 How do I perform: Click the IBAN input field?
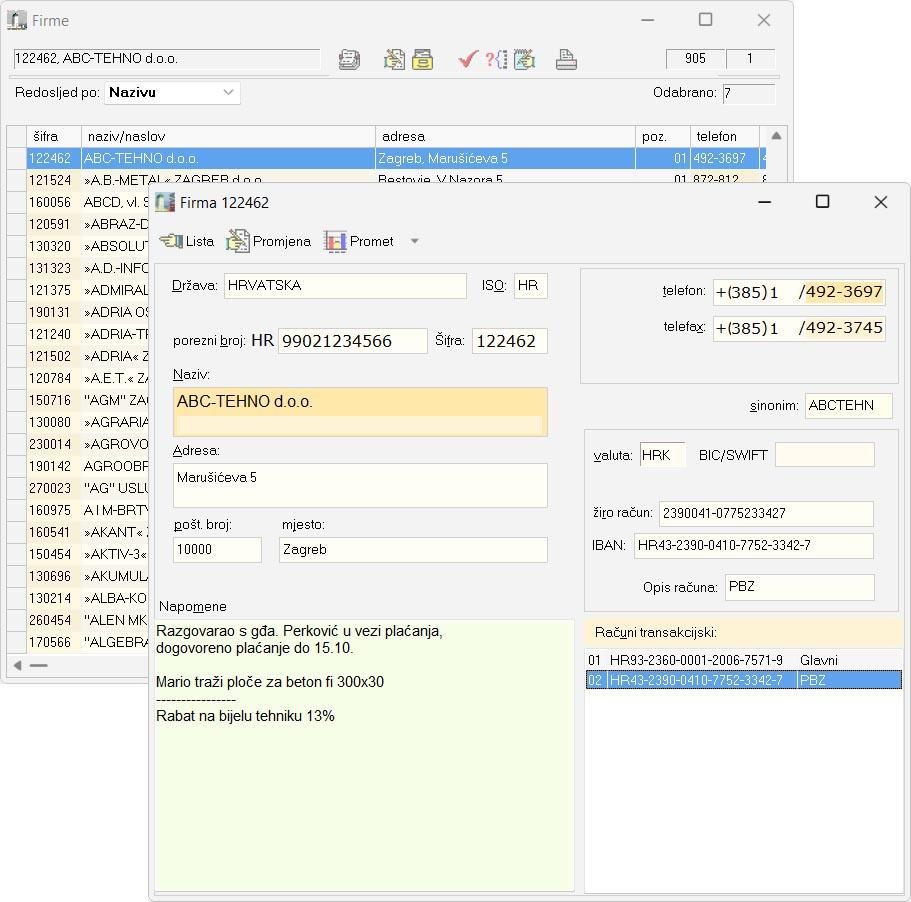pyautogui.click(x=753, y=546)
